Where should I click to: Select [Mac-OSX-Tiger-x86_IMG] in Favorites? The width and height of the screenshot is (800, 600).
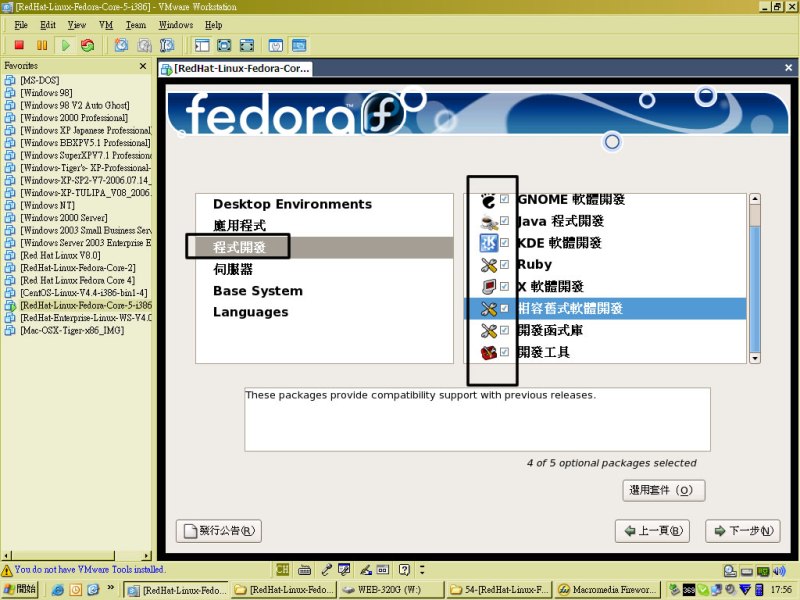[x=72, y=330]
